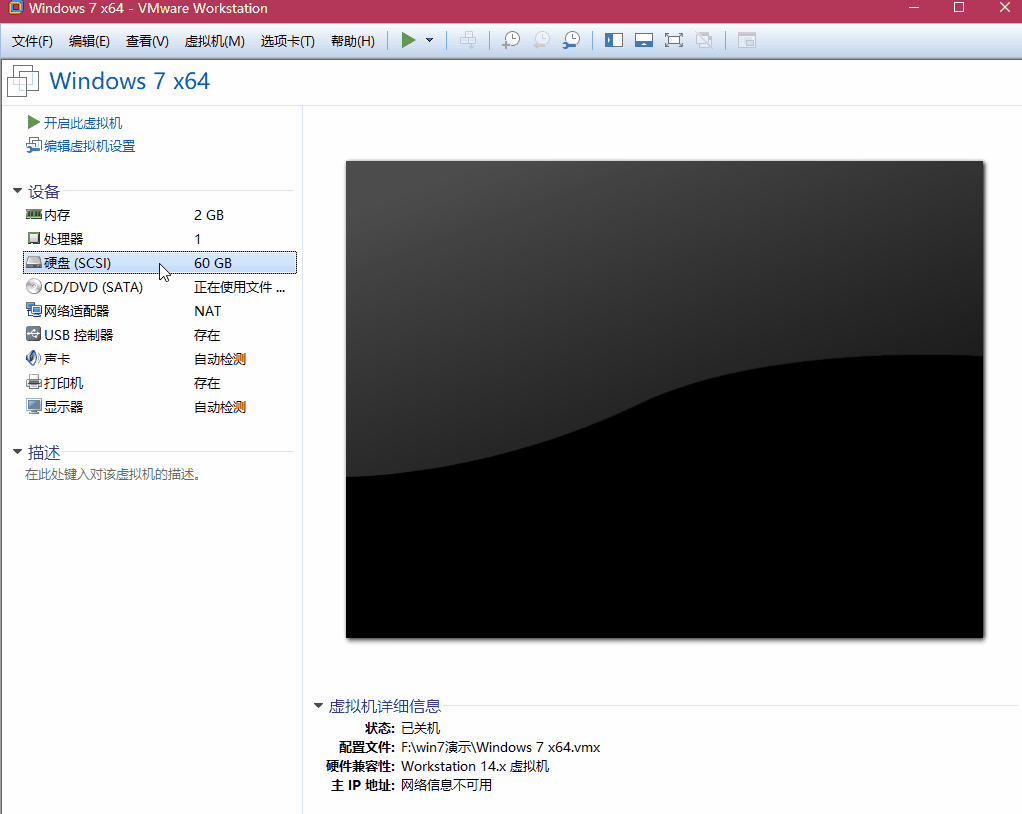The height and width of the screenshot is (814, 1022).
Task: Take a snapshot using the clock-plus icon
Action: pyautogui.click(x=511, y=40)
